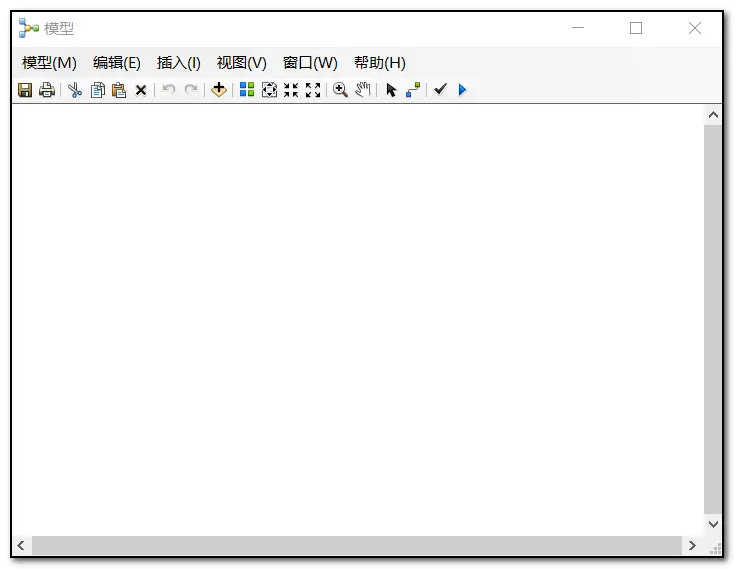Redo action with the redo arrow
735x569 pixels.
pos(191,89)
